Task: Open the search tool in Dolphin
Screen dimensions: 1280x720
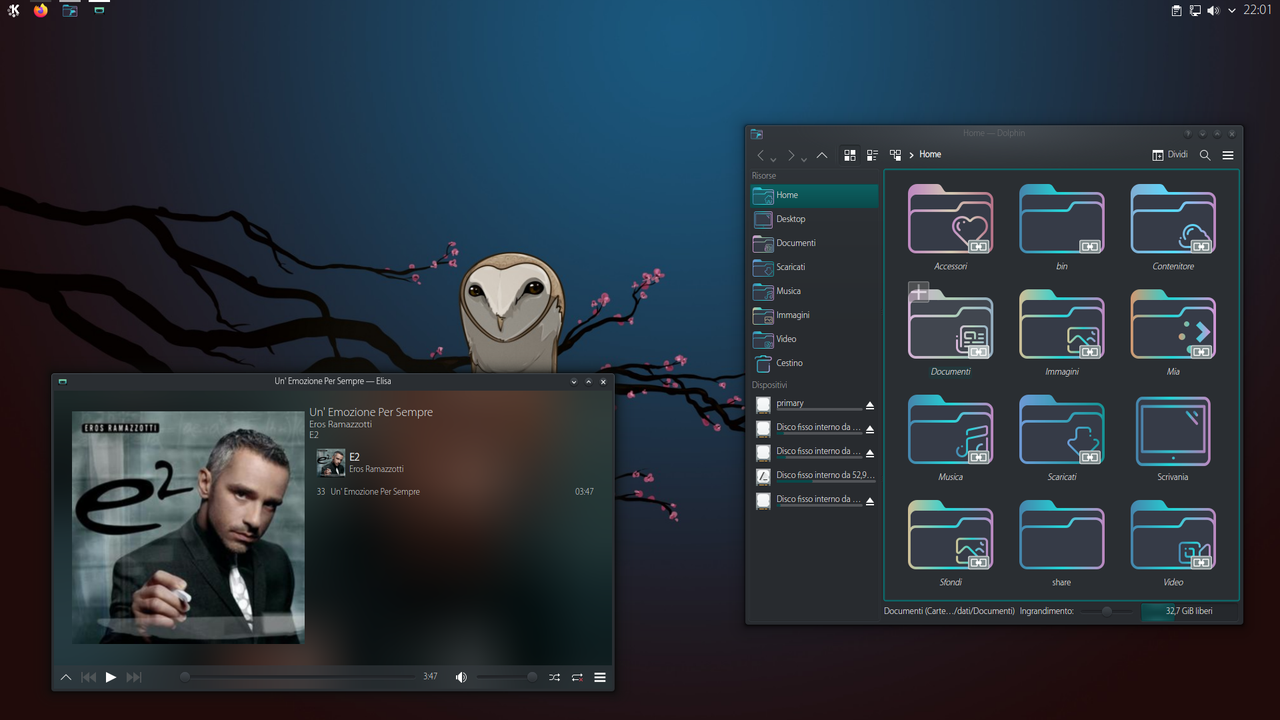Action: pos(1205,155)
